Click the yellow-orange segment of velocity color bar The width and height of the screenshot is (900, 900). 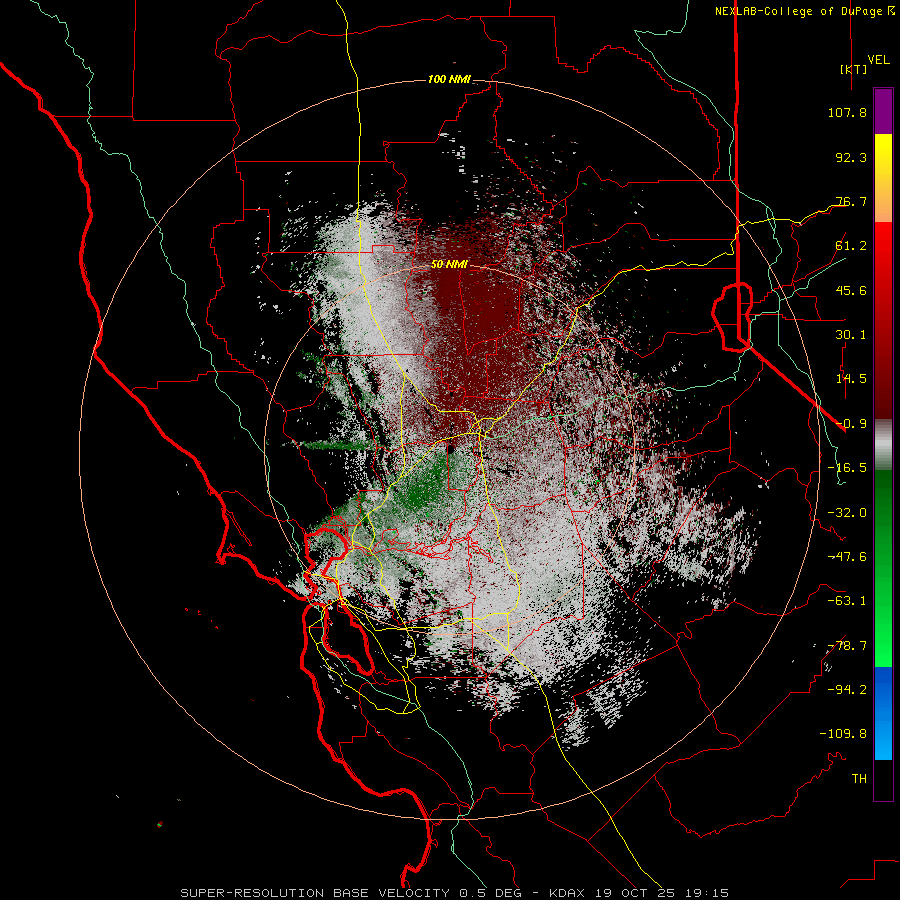click(x=883, y=178)
